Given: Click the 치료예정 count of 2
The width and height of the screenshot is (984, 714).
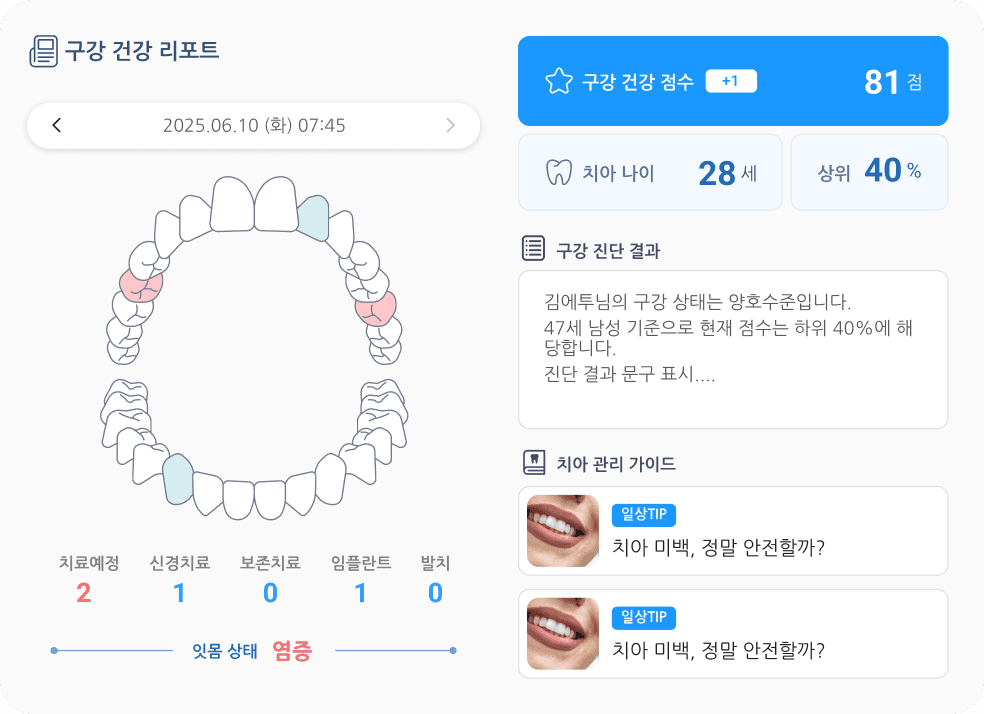Looking at the screenshot, I should 83,593.
